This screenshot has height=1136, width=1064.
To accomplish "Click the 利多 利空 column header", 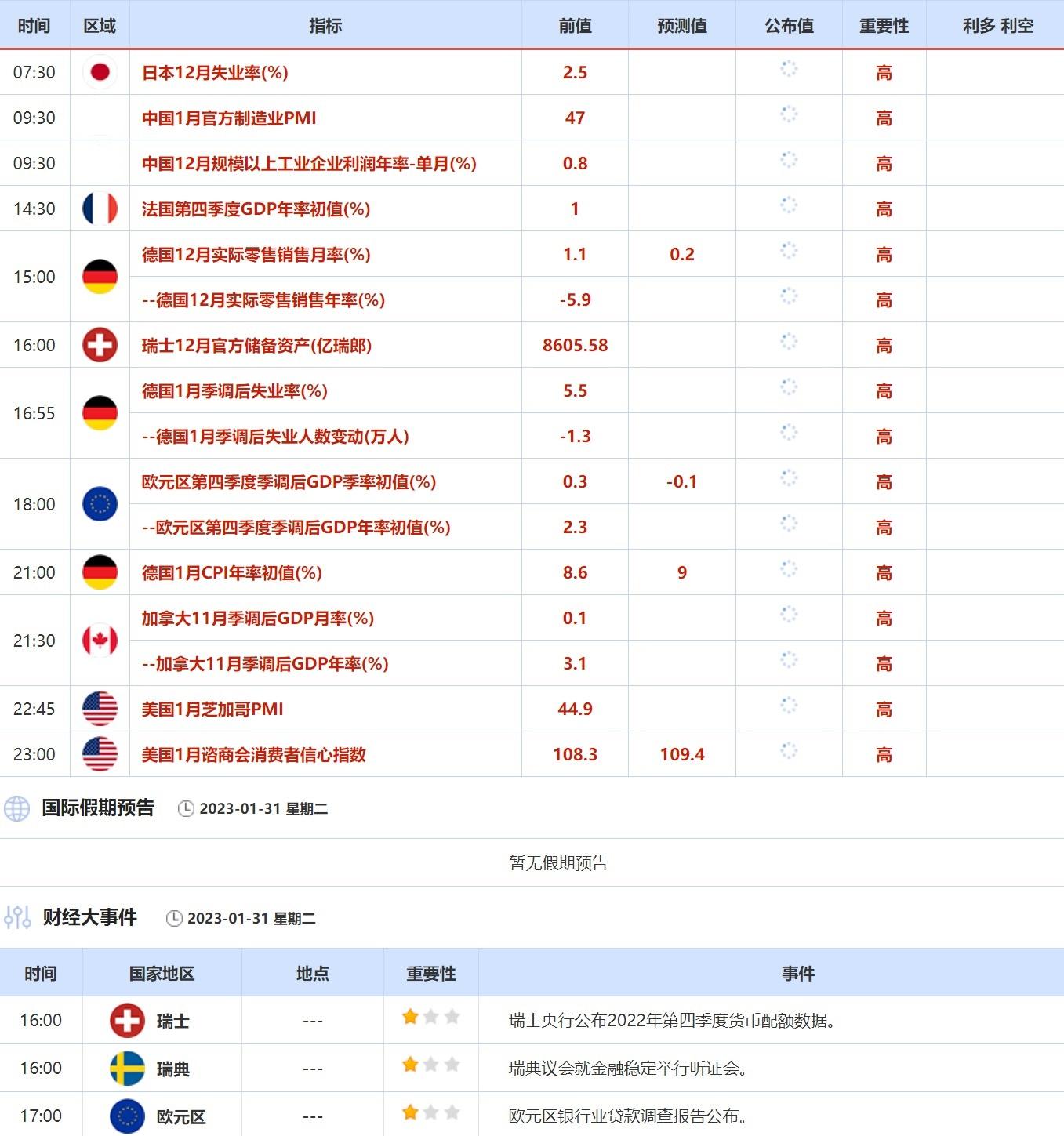I will 997,26.
